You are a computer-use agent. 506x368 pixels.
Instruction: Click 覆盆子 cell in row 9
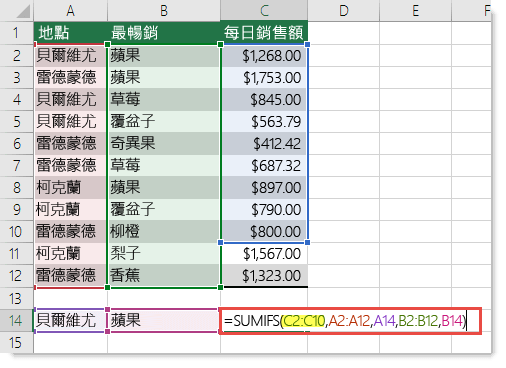point(164,209)
